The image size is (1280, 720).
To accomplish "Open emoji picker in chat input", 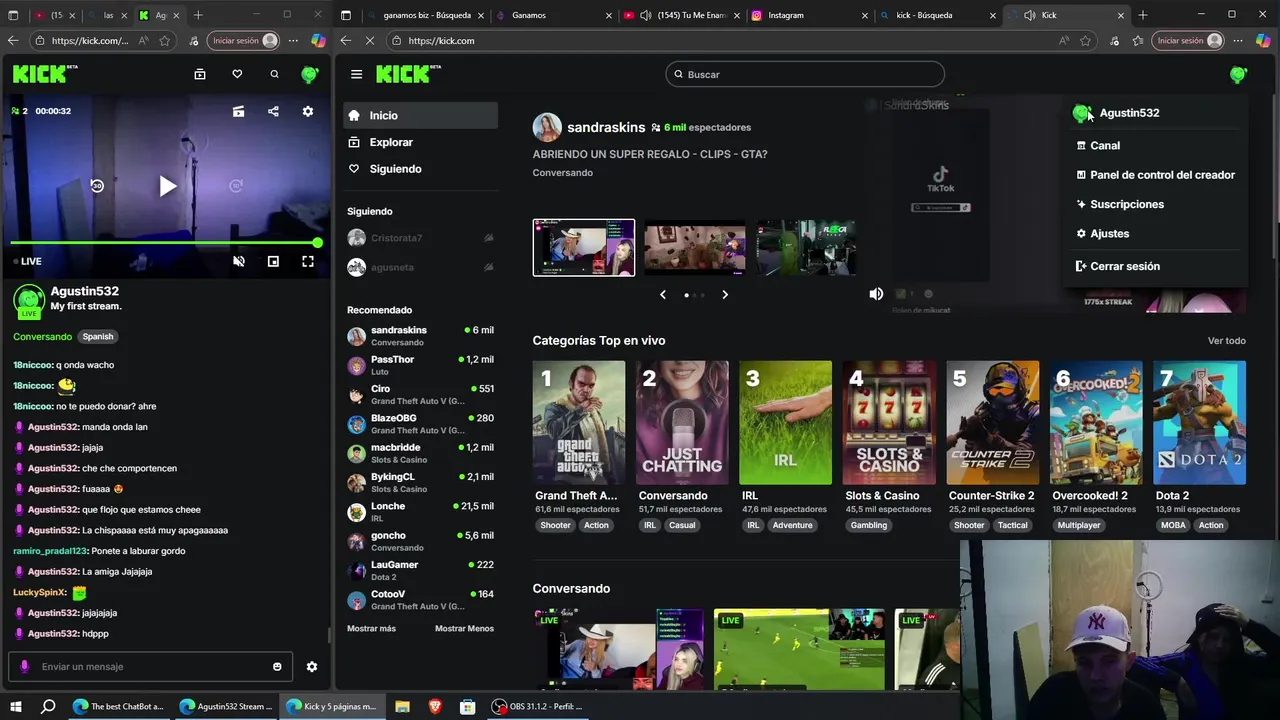I will (277, 667).
